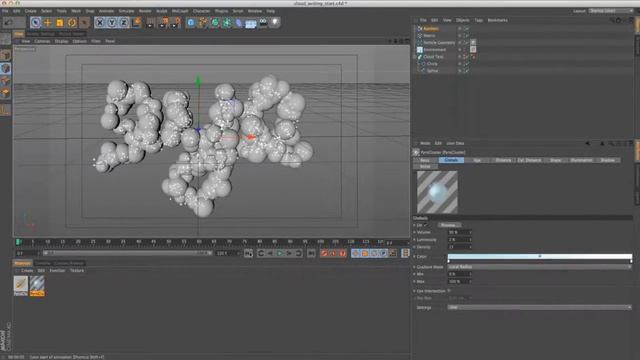640x360 pixels.
Task: Open the Character menu
Action: tap(201, 11)
